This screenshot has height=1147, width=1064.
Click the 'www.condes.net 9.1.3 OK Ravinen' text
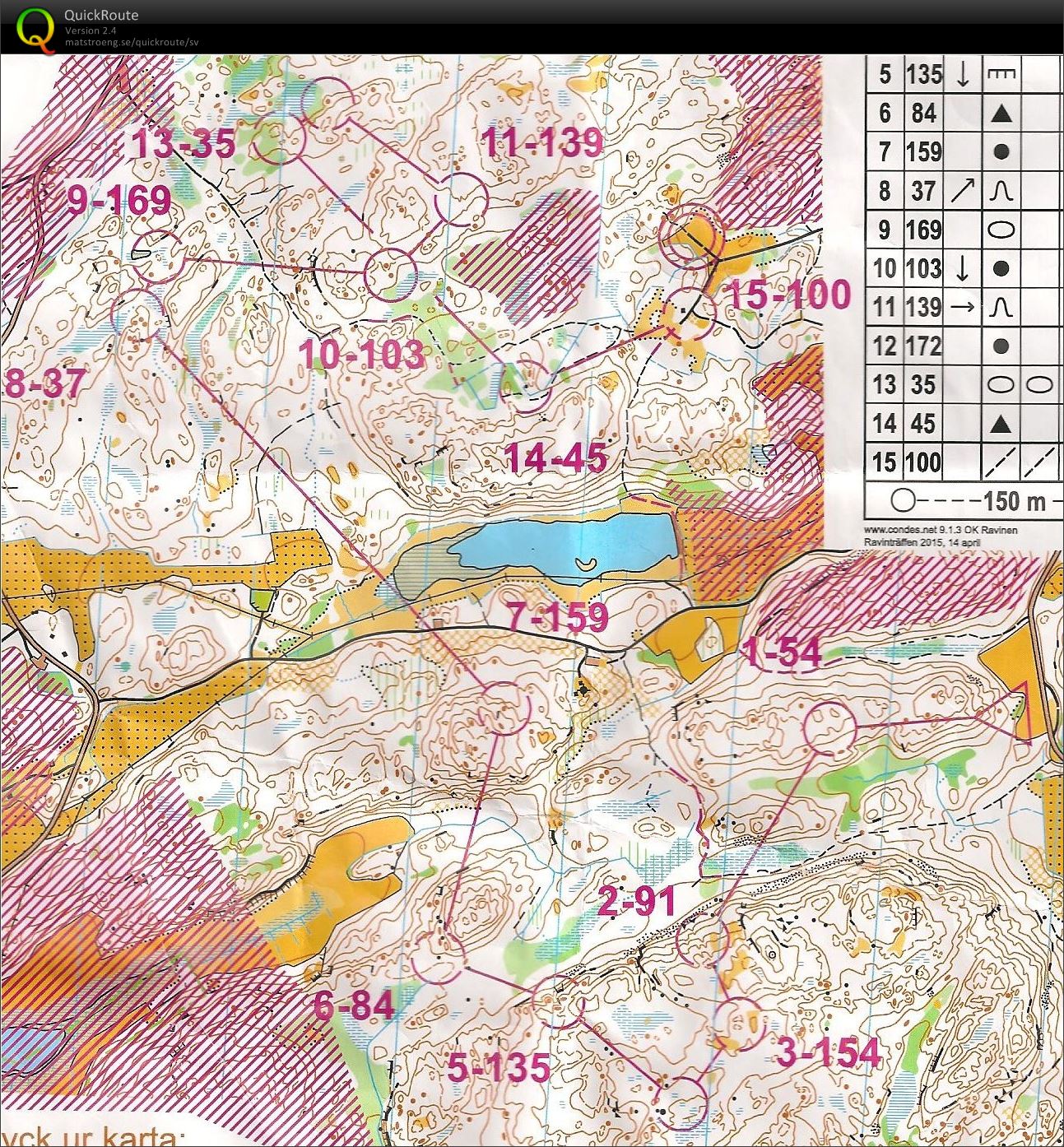[940, 531]
